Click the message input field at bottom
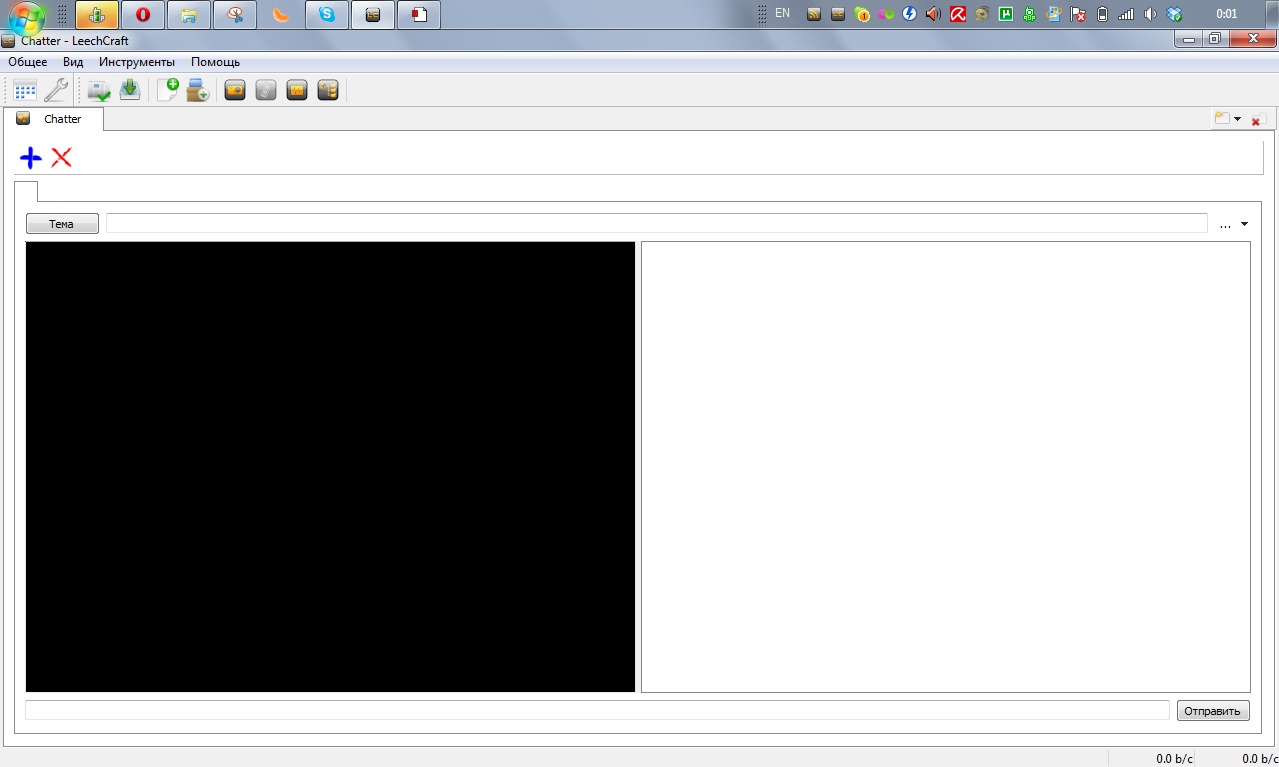 coord(597,710)
